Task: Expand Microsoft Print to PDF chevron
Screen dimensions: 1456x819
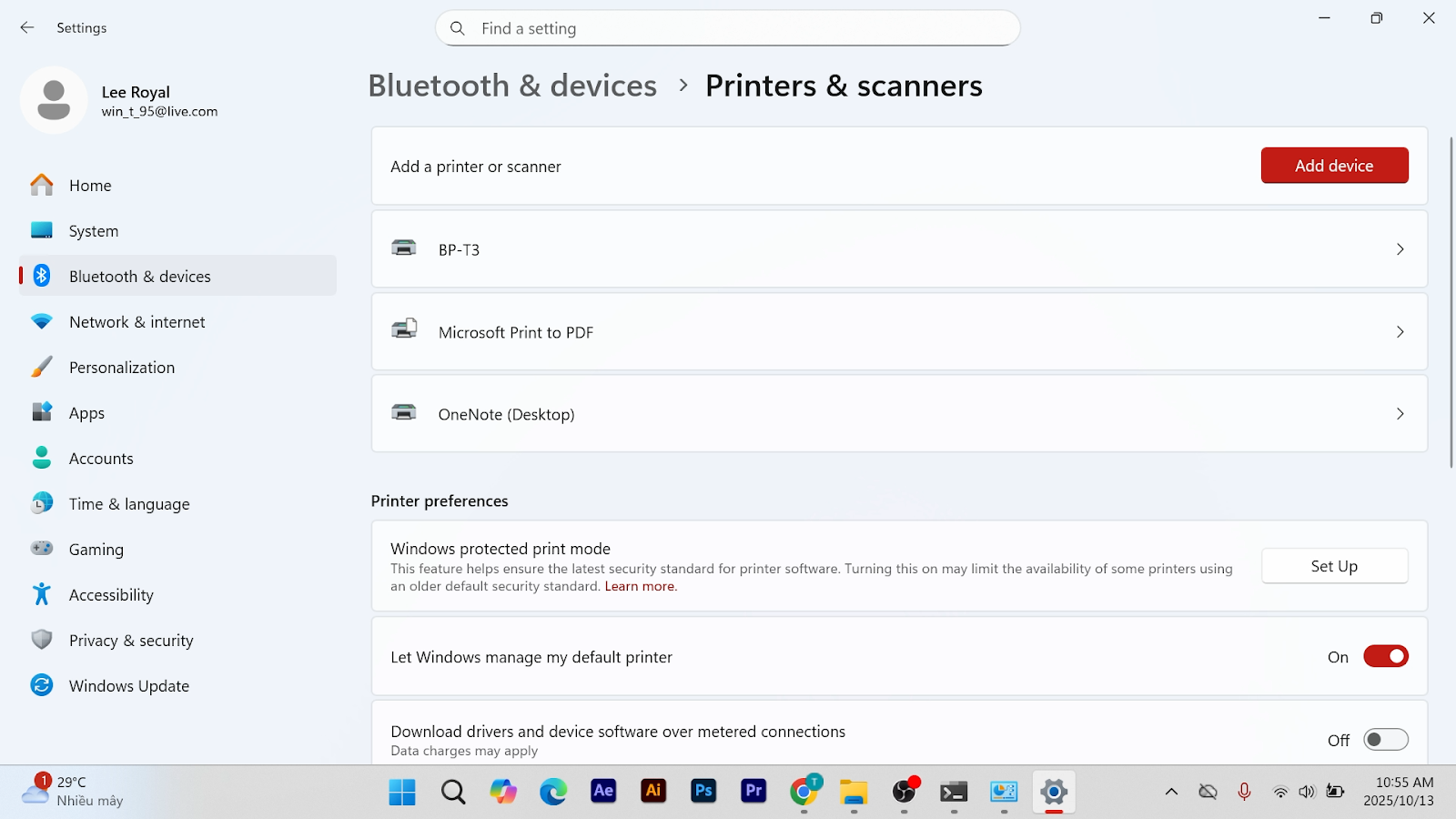Action: tap(1400, 332)
